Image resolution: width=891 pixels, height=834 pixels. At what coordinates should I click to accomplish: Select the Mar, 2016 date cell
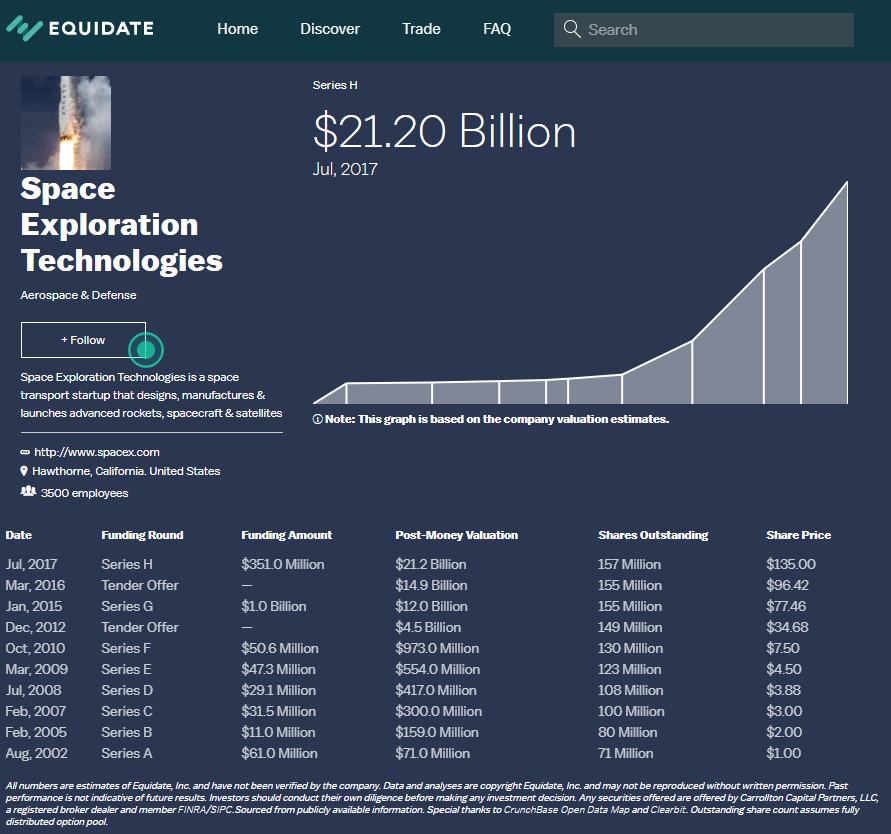[x=35, y=585]
